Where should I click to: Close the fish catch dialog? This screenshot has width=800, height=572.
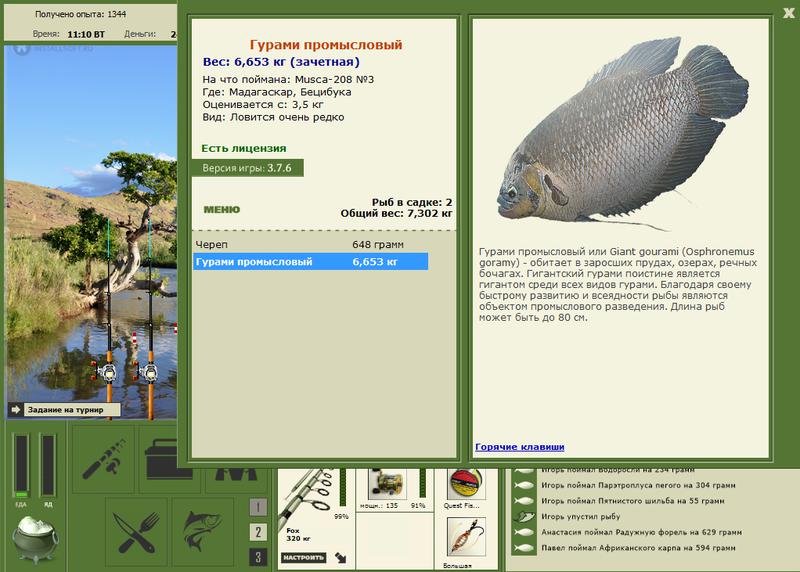point(789,13)
